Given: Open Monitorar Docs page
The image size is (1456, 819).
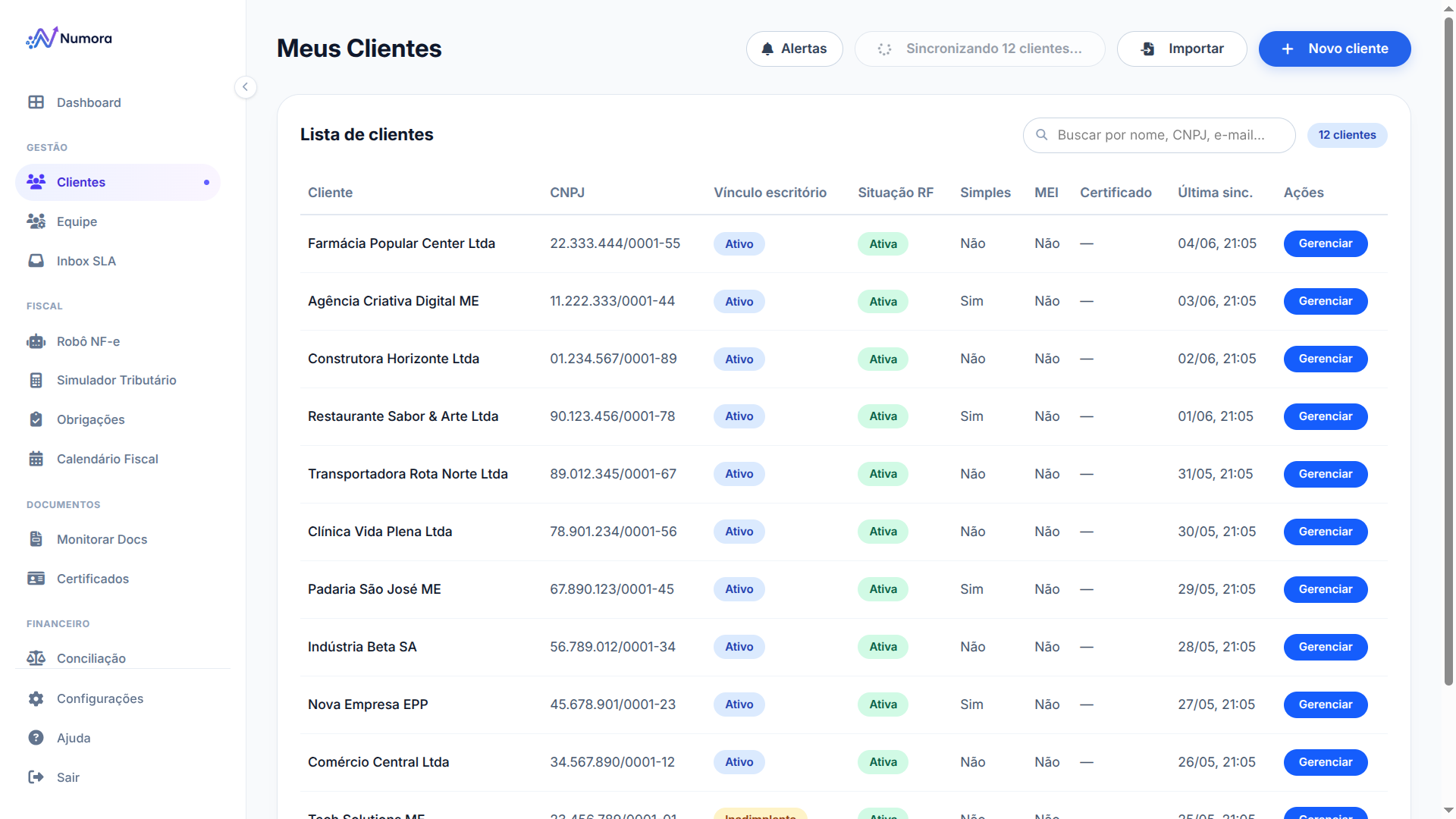Looking at the screenshot, I should pyautogui.click(x=118, y=539).
